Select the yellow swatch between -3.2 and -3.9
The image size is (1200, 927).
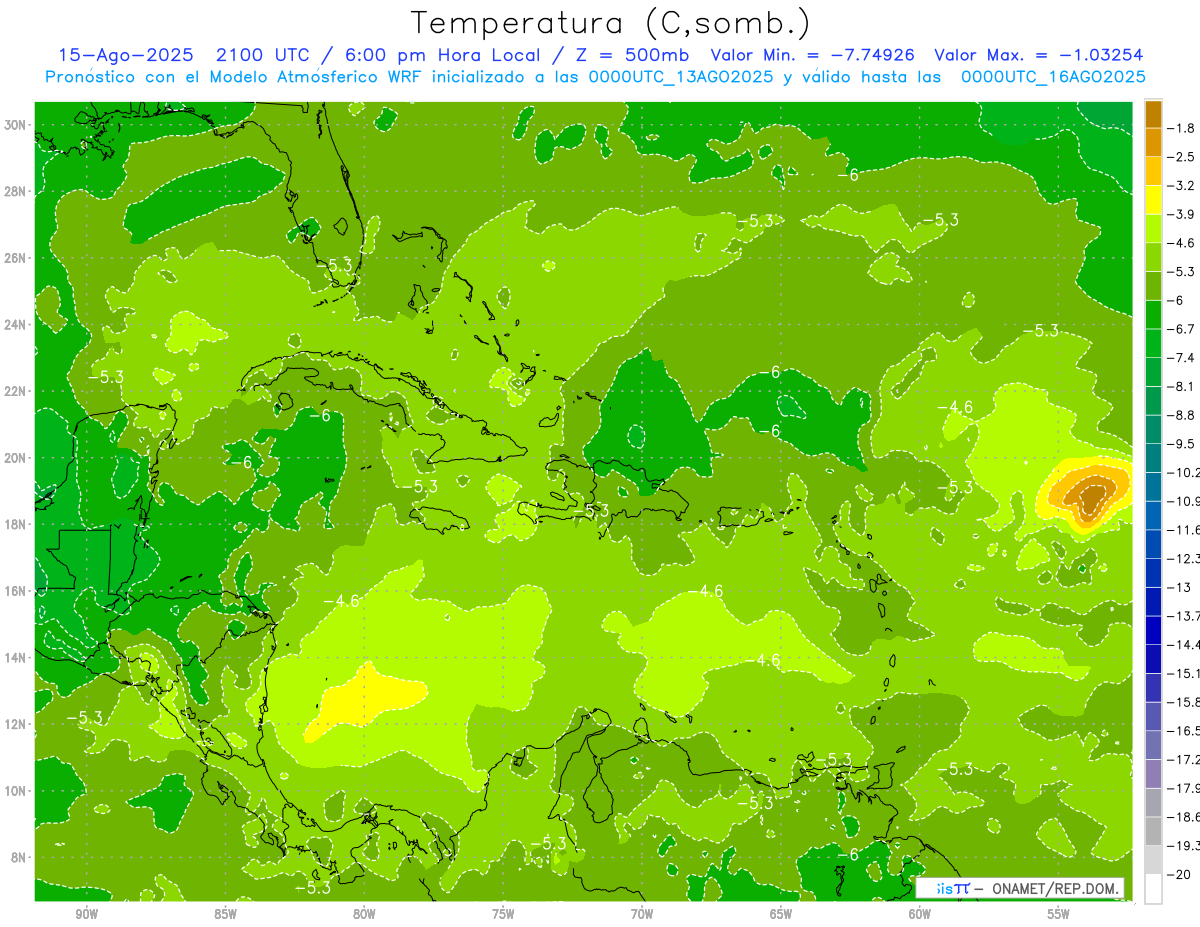pos(1153,200)
